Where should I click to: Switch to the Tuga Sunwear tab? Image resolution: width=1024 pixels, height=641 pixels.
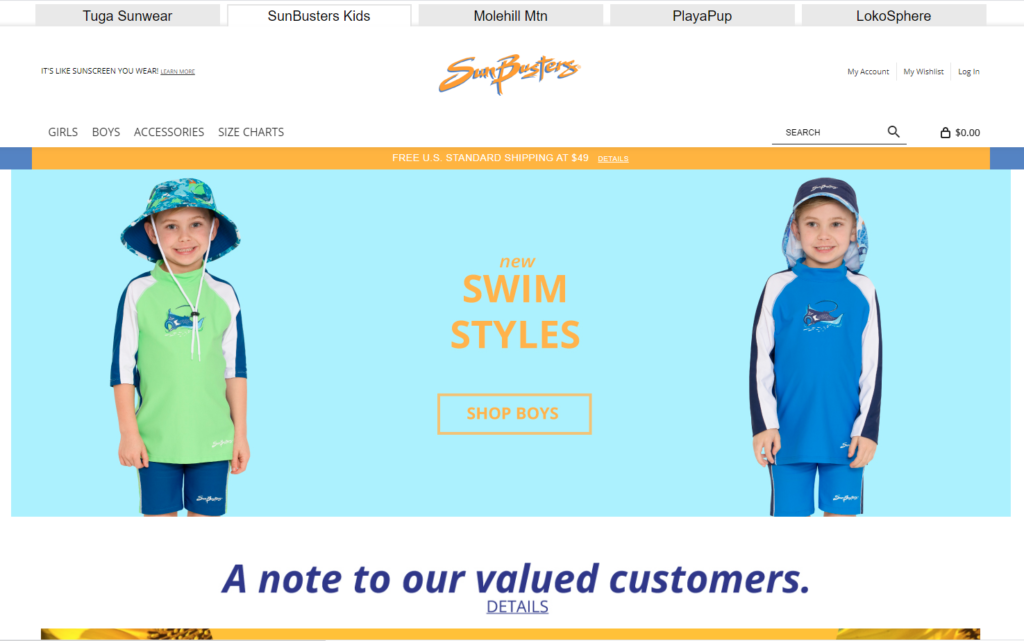click(x=127, y=16)
